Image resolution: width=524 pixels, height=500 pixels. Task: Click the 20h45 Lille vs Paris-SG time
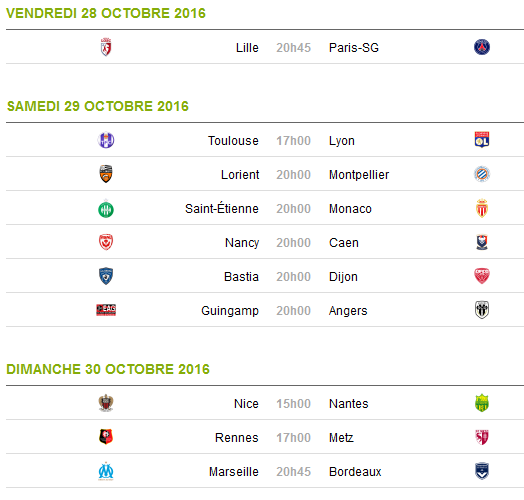click(293, 48)
